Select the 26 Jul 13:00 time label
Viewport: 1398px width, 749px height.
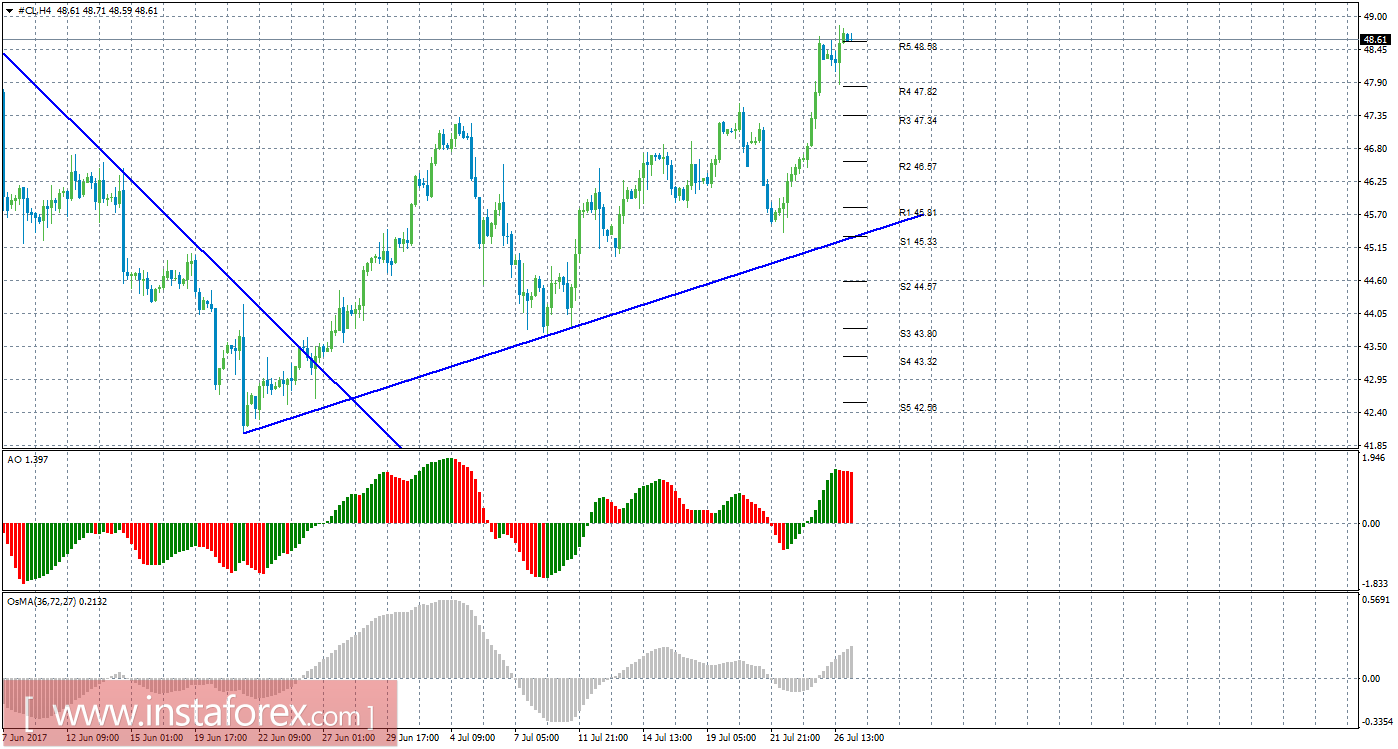pos(860,739)
